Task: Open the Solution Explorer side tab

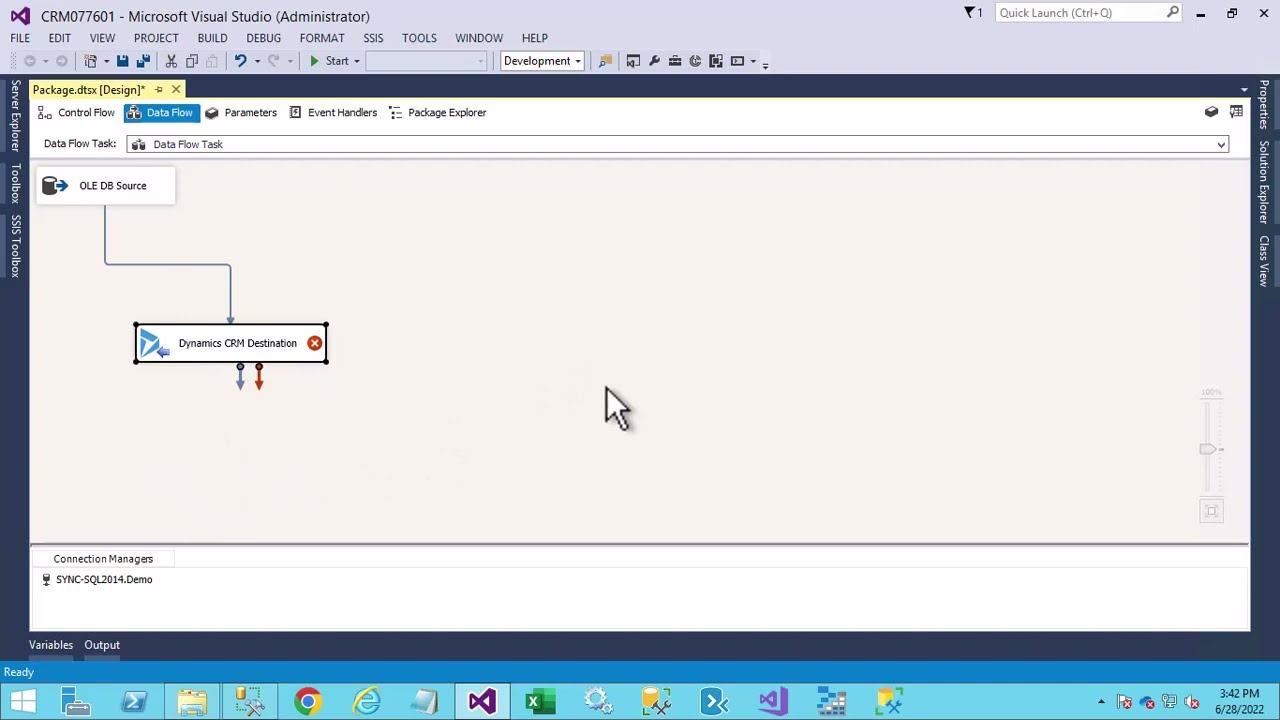Action: pos(1264,182)
